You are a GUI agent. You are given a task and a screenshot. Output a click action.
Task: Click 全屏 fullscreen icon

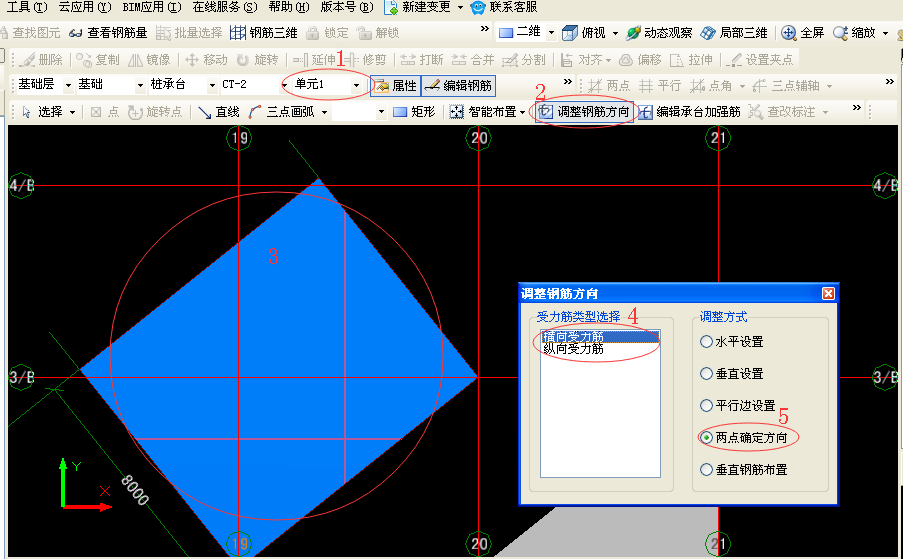coord(788,33)
